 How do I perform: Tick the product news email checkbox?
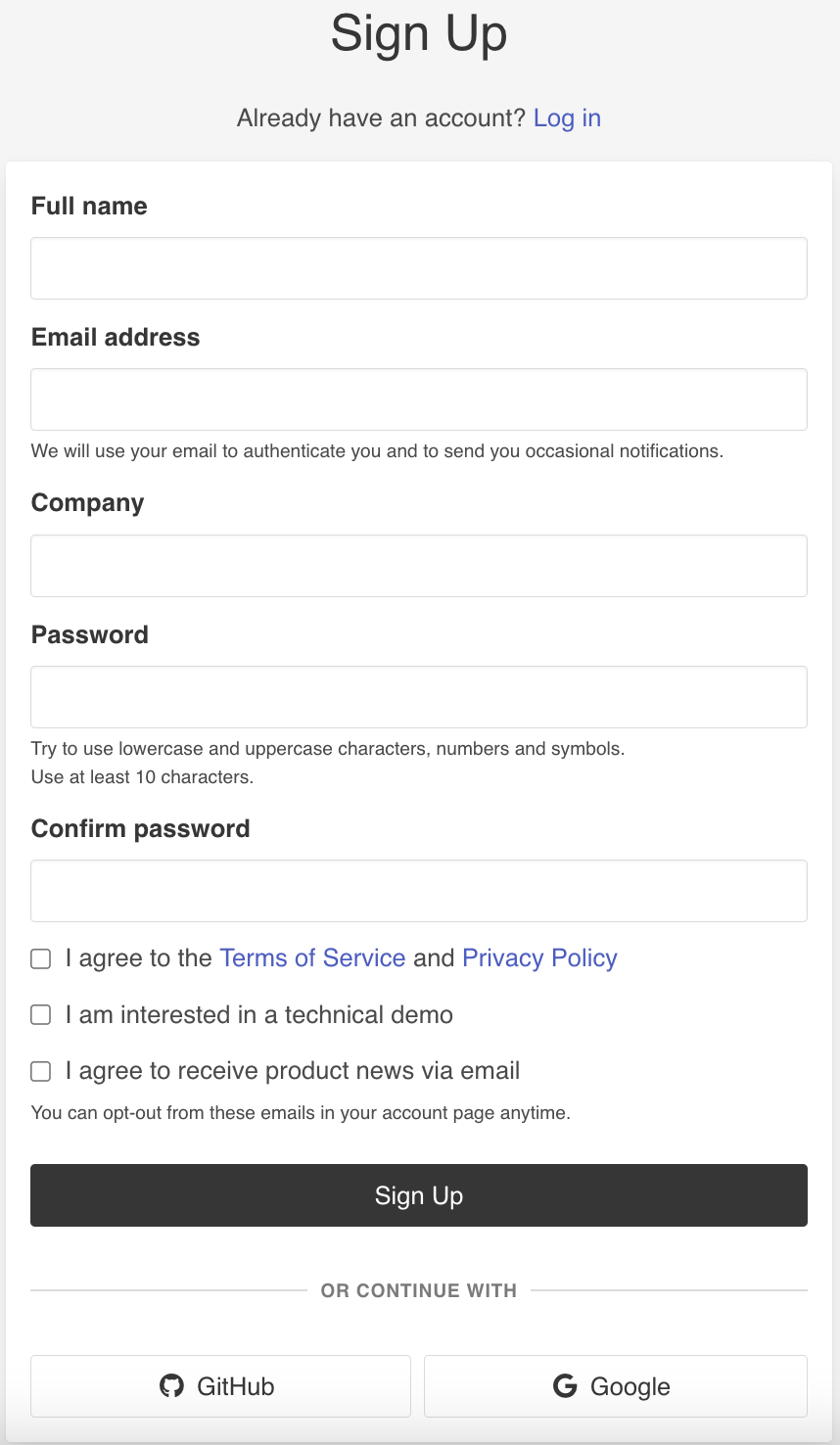(41, 1071)
